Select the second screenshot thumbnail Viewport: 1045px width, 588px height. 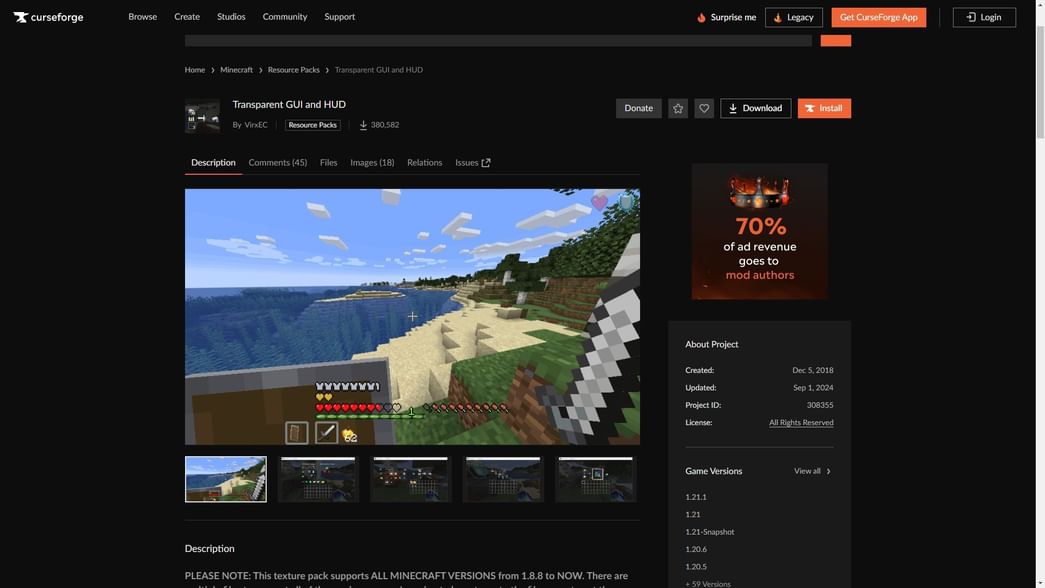[317, 478]
